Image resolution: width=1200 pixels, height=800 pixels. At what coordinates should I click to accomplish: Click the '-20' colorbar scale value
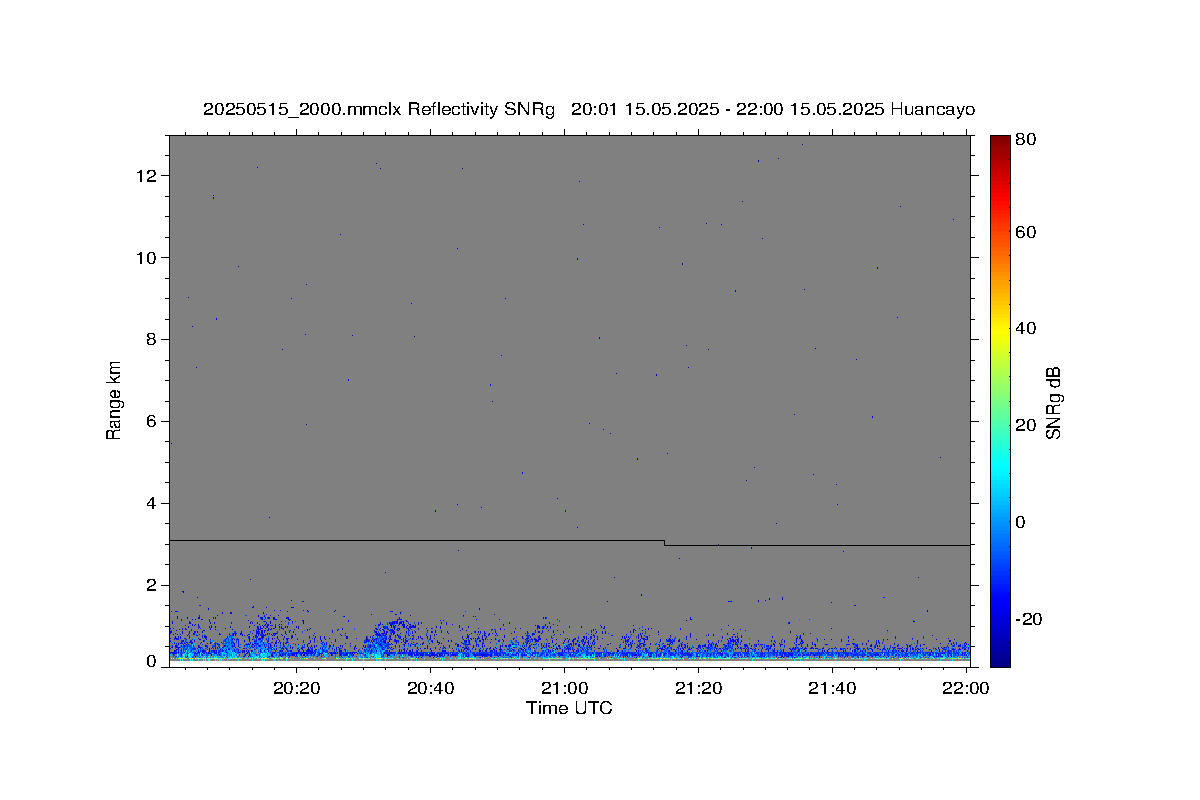point(1027,619)
